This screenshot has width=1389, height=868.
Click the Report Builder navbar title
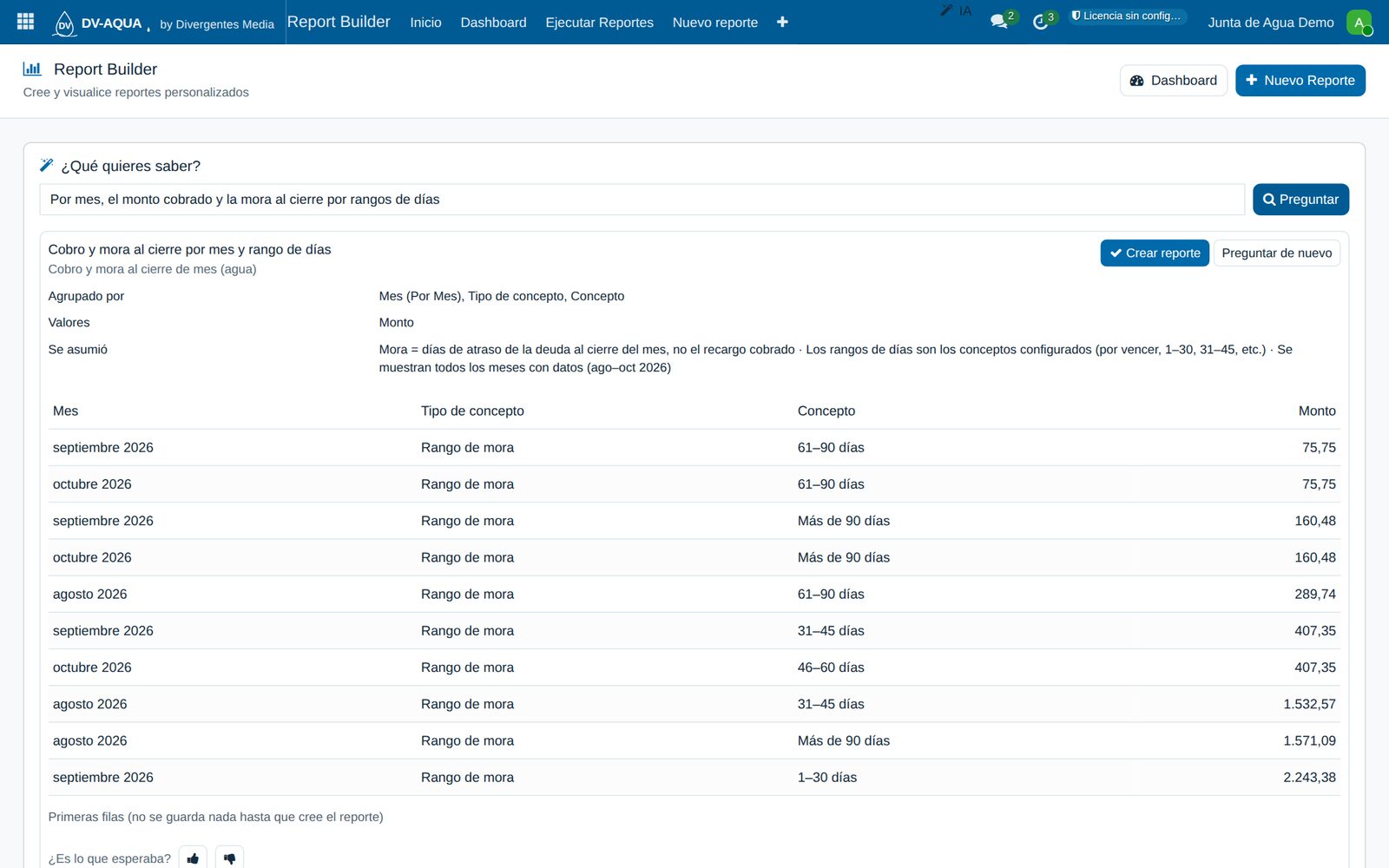pyautogui.click(x=339, y=22)
